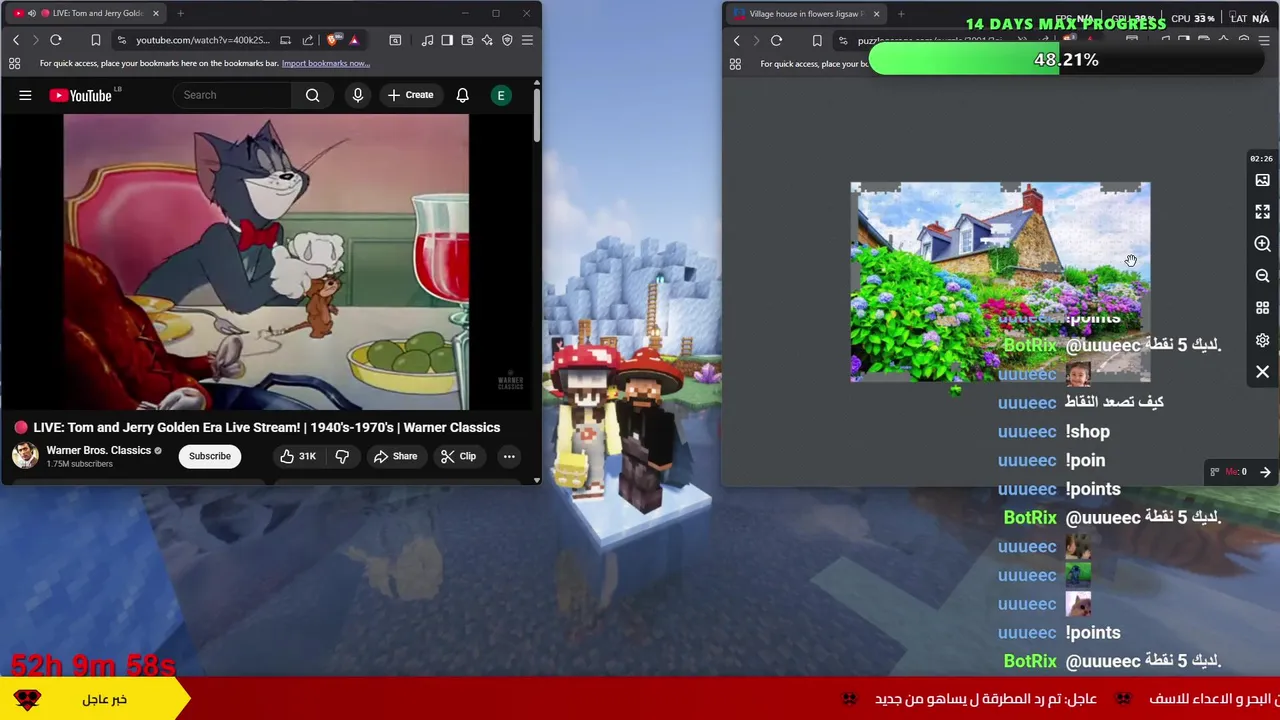Expand more actions three-dot menu under video

(x=509, y=456)
